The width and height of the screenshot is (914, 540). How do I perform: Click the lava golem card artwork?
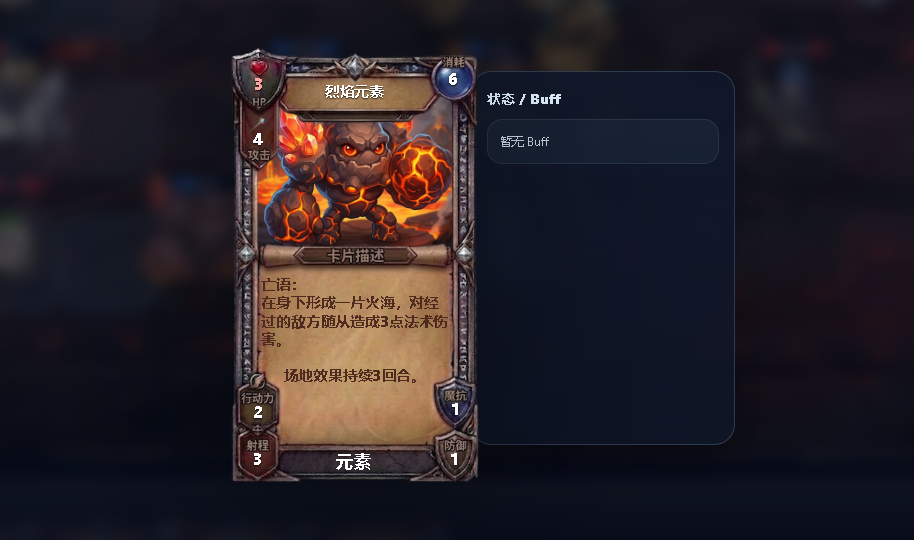[355, 177]
